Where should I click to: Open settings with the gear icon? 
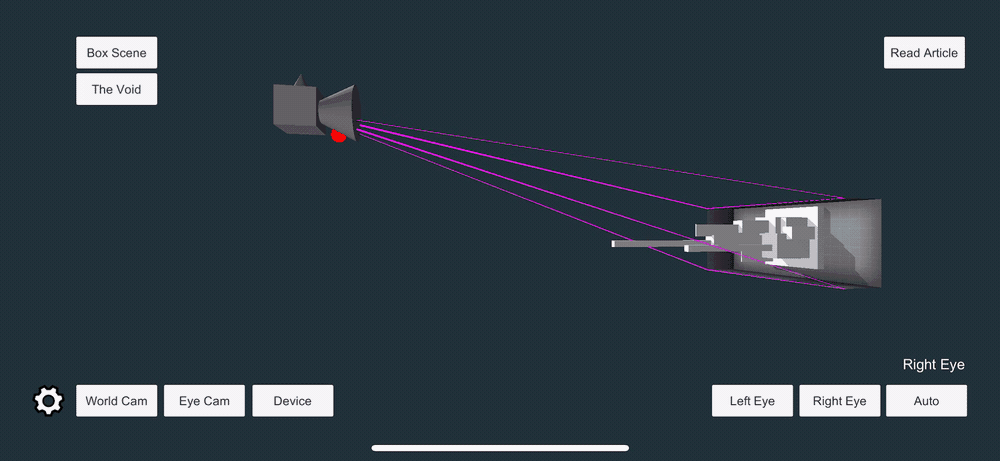click(x=48, y=400)
